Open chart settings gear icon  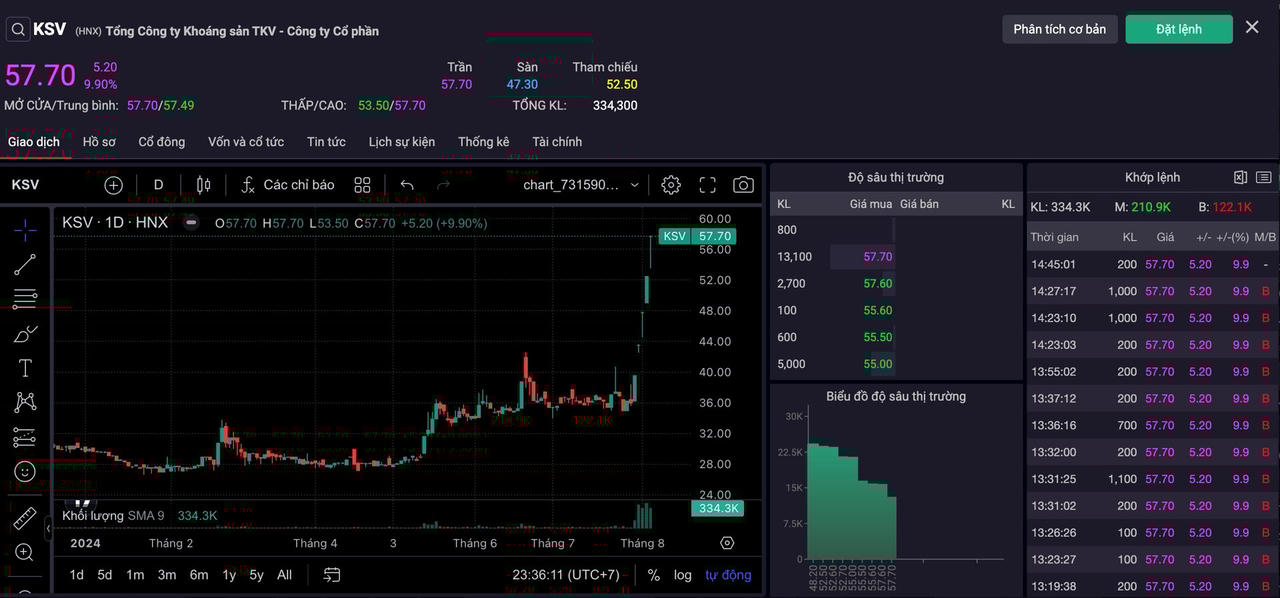671,185
